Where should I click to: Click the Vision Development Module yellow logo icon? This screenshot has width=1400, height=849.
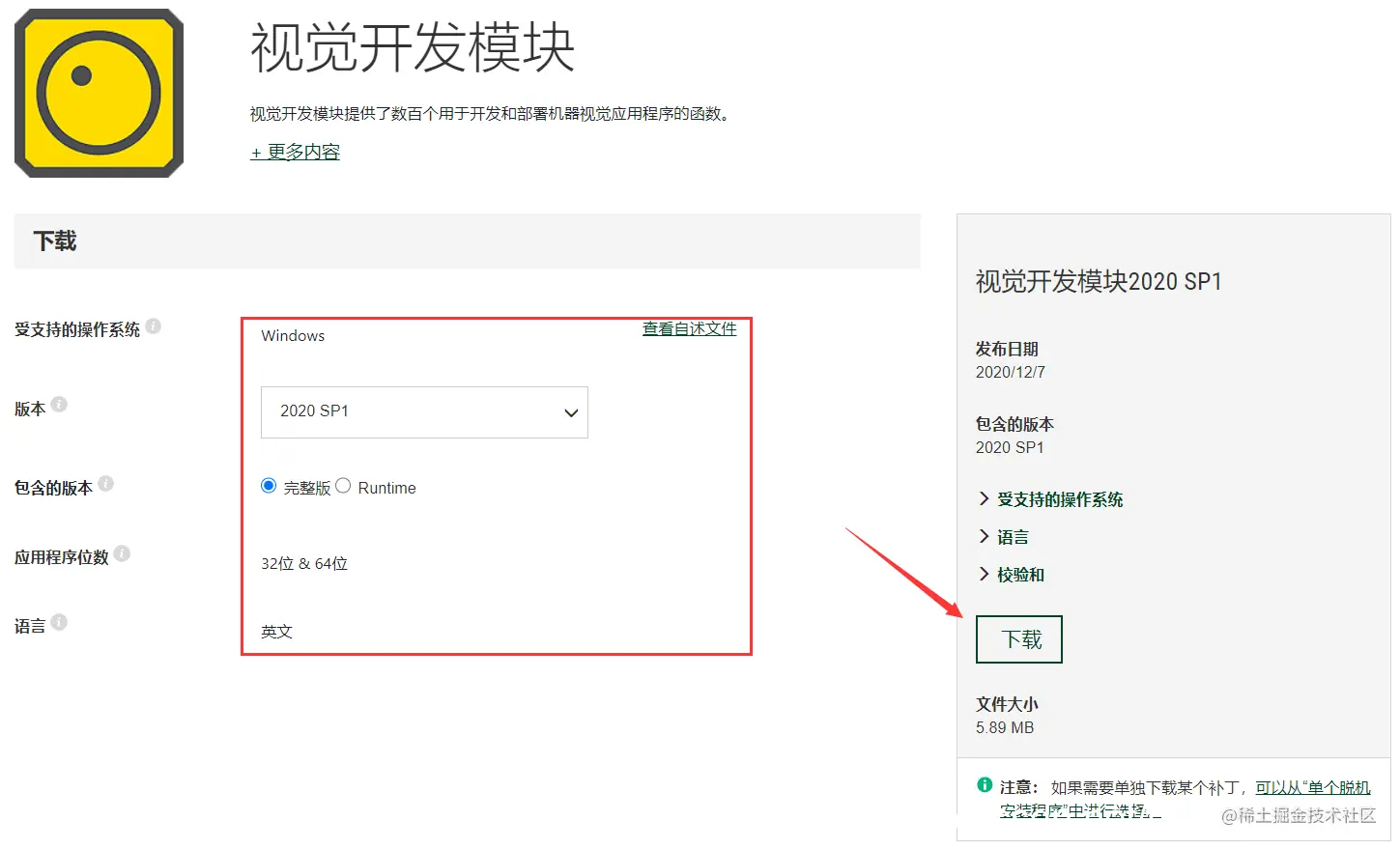pyautogui.click(x=99, y=94)
